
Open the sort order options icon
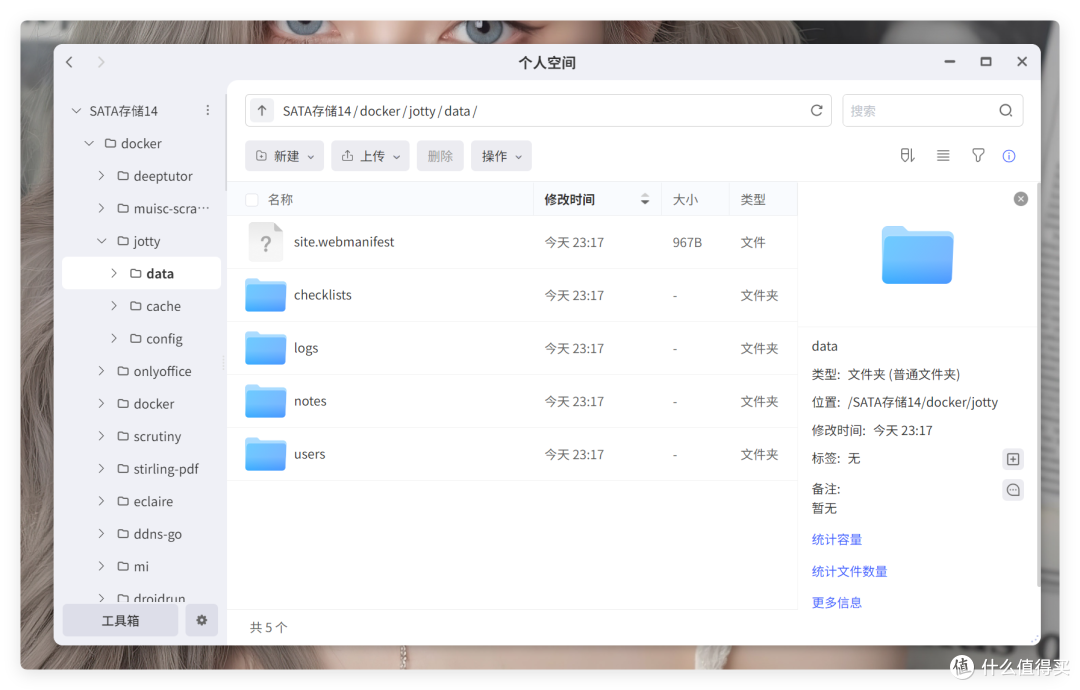pos(907,156)
